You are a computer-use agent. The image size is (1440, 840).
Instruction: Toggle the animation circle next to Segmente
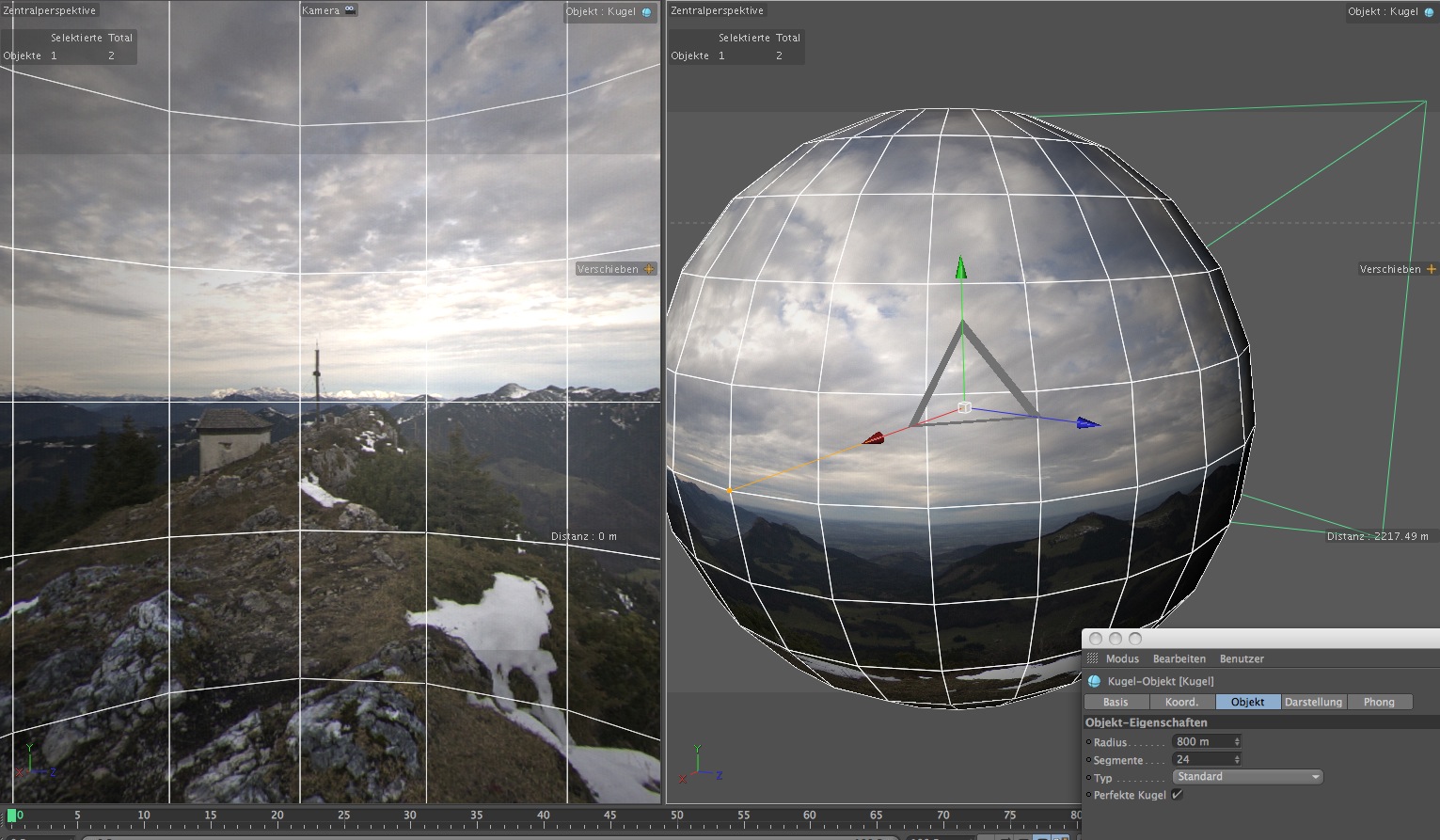pos(1089,760)
